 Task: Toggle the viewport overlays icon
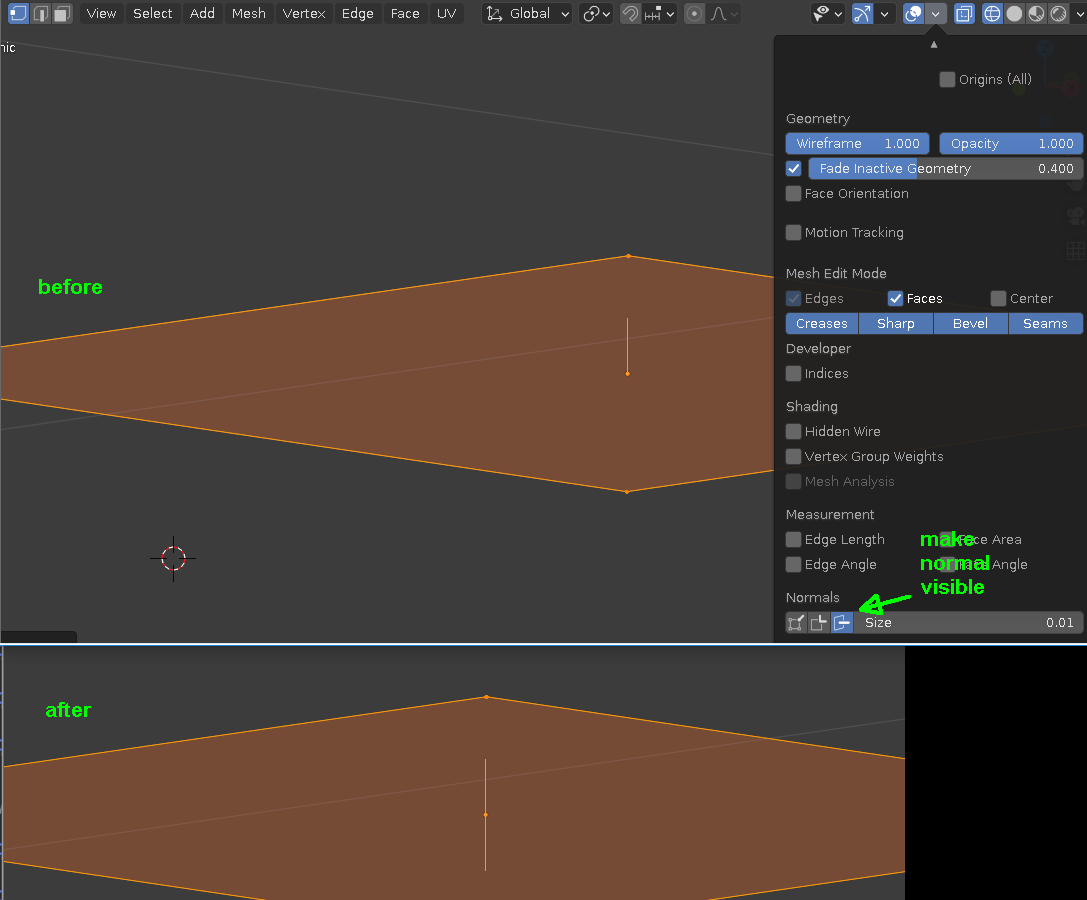point(914,13)
